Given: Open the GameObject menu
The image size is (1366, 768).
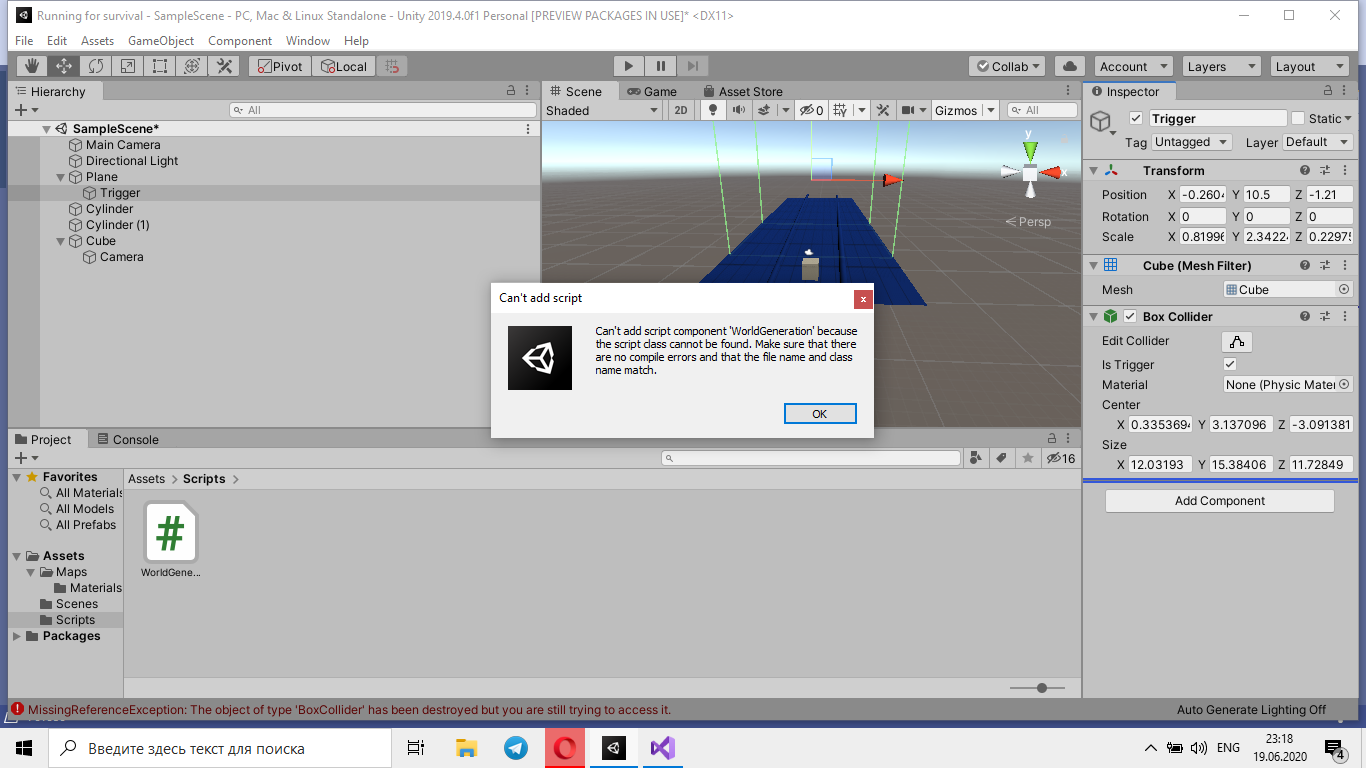Looking at the screenshot, I should tap(161, 41).
